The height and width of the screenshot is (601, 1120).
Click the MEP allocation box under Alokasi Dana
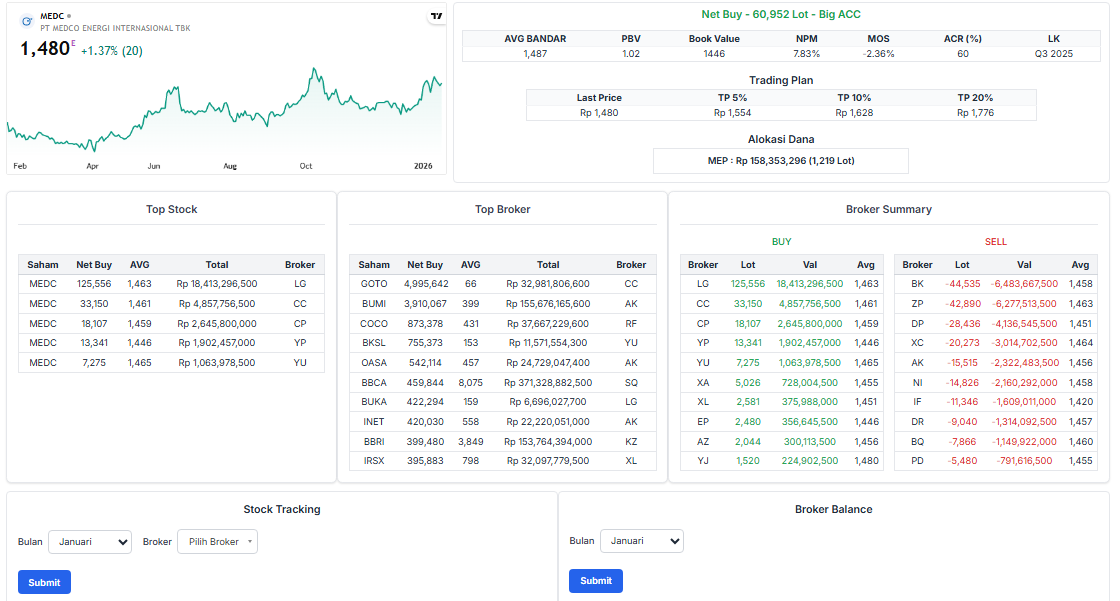click(780, 161)
